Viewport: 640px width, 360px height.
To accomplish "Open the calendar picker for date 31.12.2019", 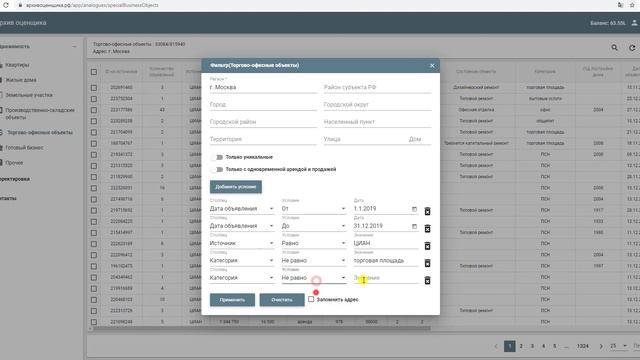I will [x=414, y=226].
